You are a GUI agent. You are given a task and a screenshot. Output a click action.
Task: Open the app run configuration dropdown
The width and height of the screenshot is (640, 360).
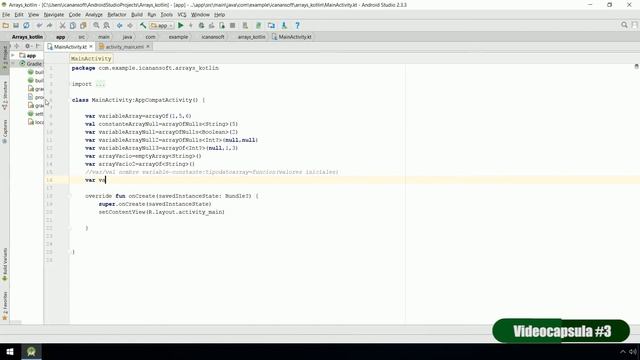(x=162, y=25)
